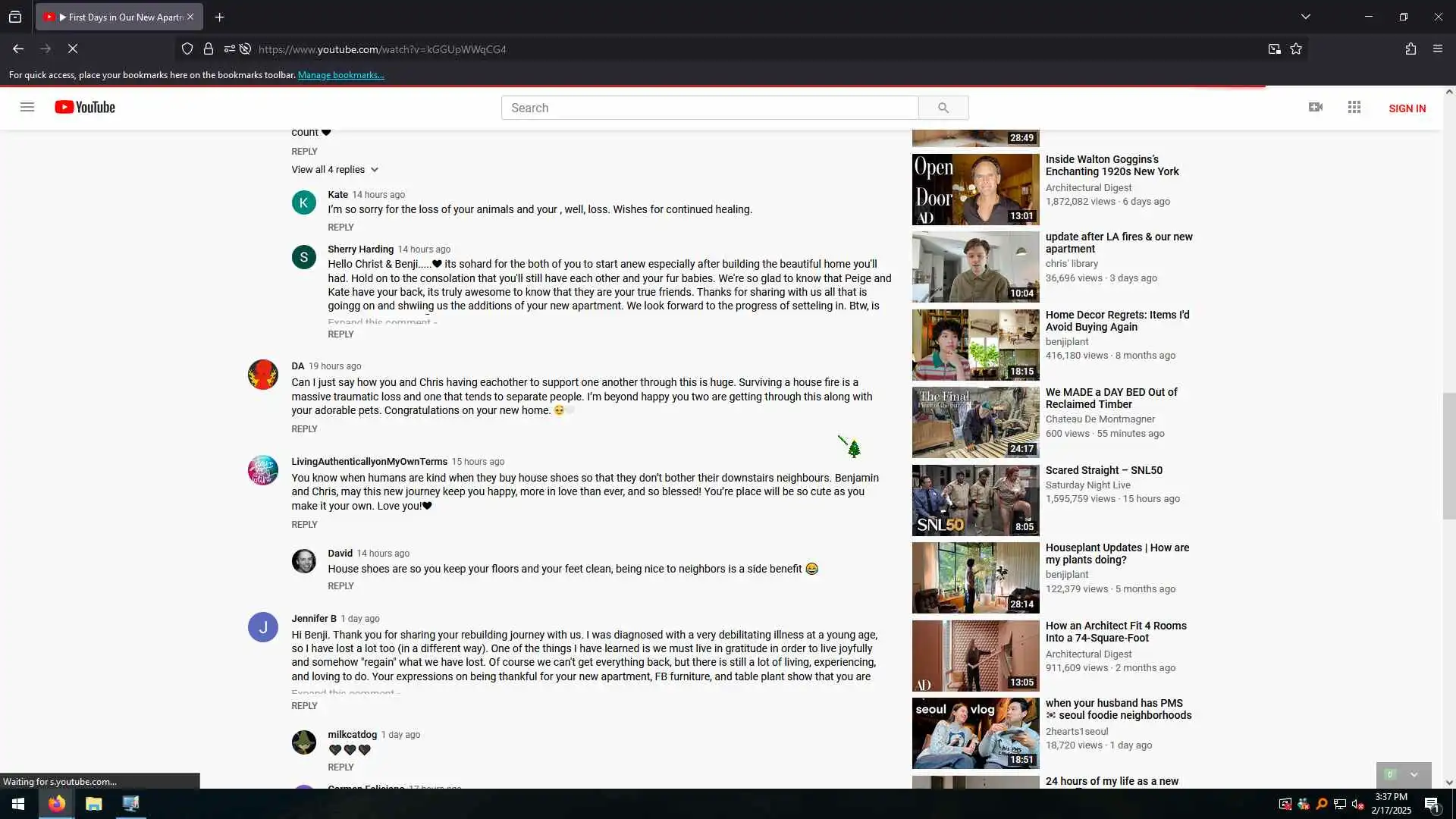Switch to First Days in Our New Apartment tab

pyautogui.click(x=121, y=17)
